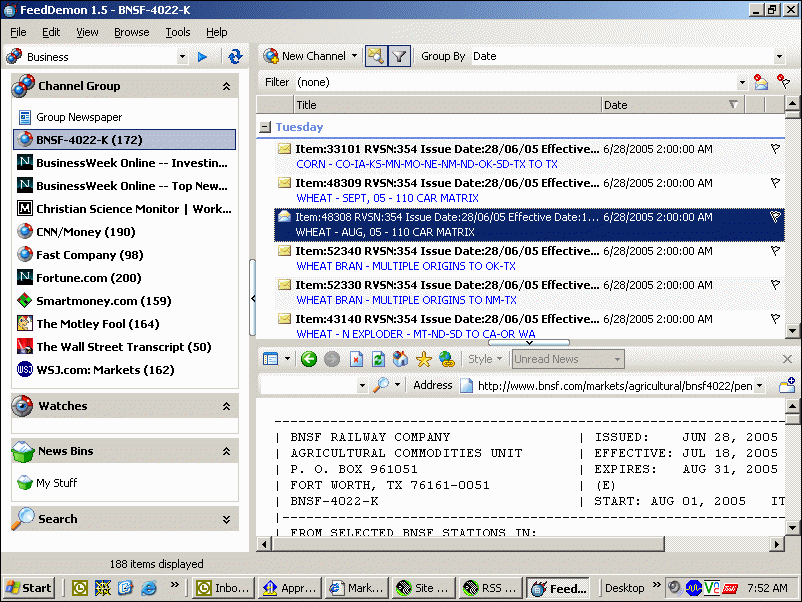The image size is (802, 602).
Task: Open Group Newspaper view
Action: (79, 117)
